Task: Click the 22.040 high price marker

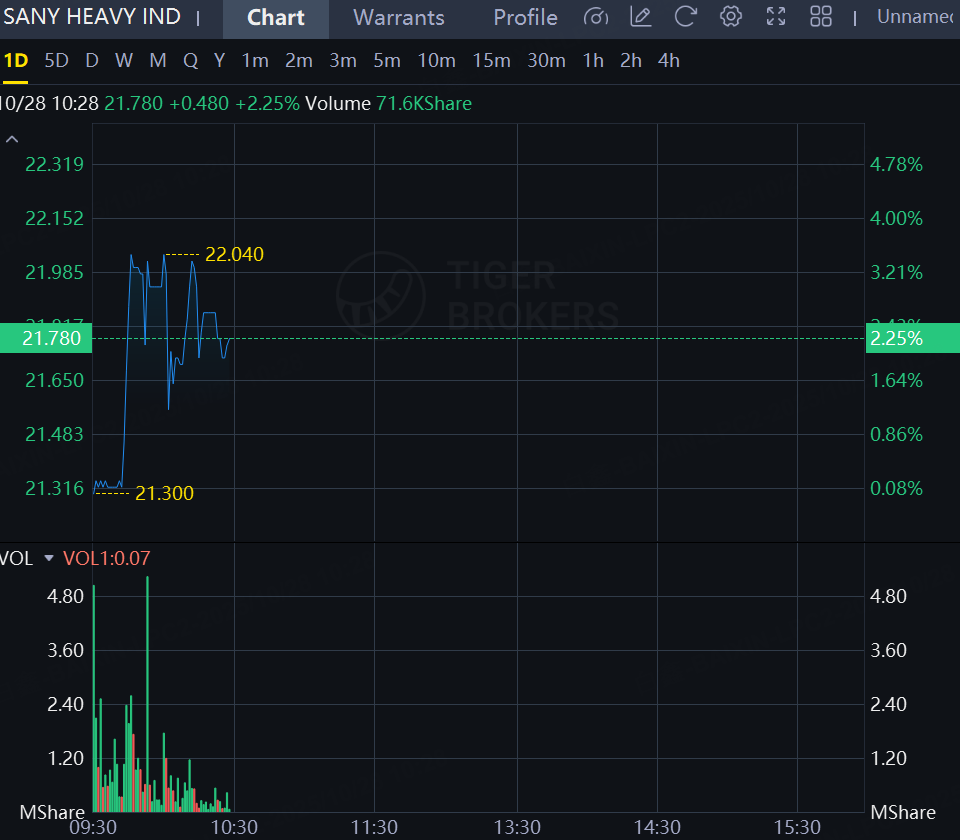Action: [234, 254]
